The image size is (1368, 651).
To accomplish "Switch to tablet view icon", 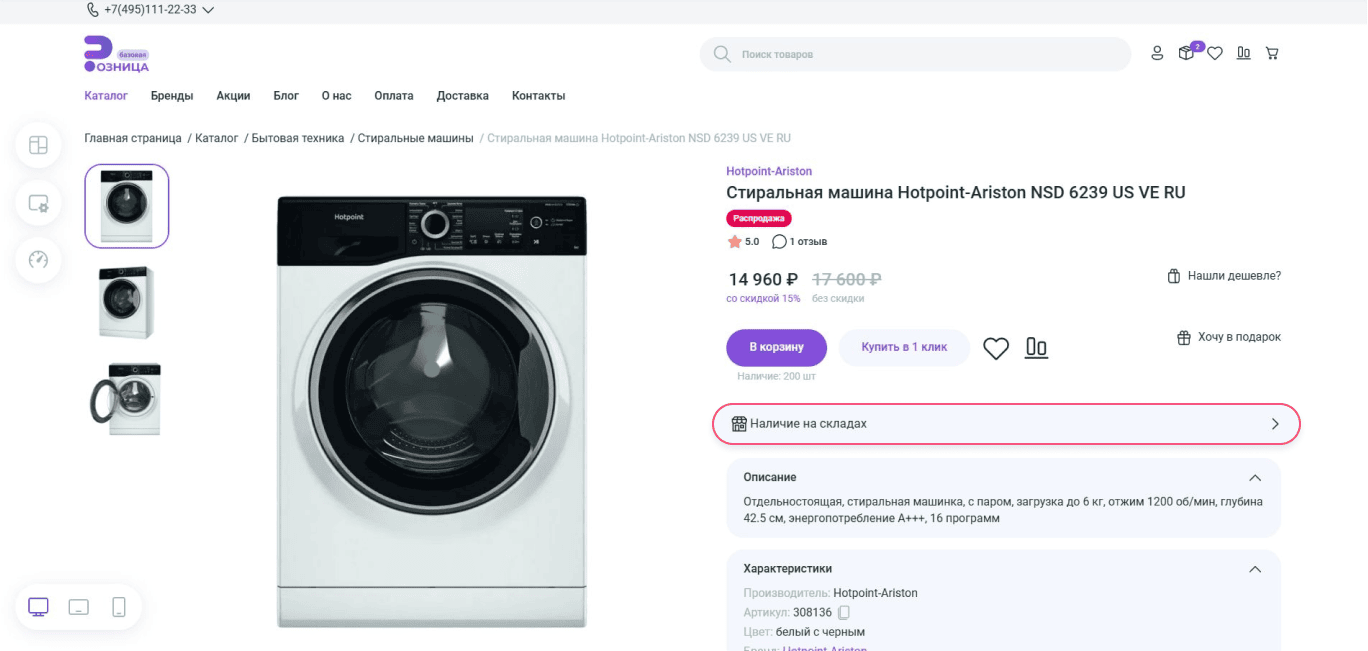I will pos(79,607).
